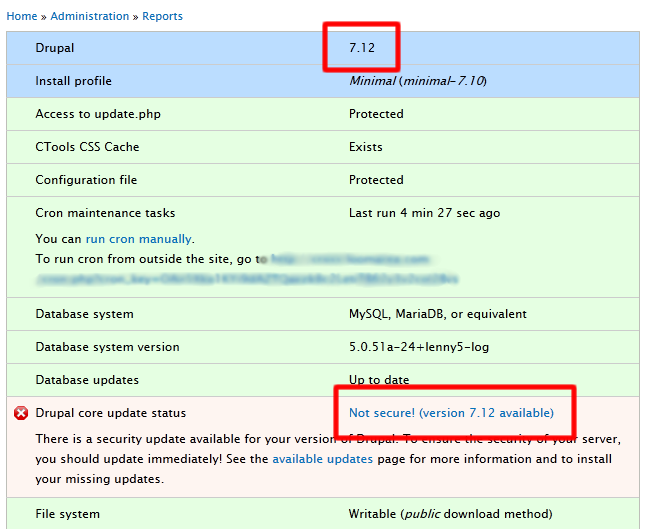The width and height of the screenshot is (654, 529).
Task: Select Access to update.php label
Action: (98, 114)
